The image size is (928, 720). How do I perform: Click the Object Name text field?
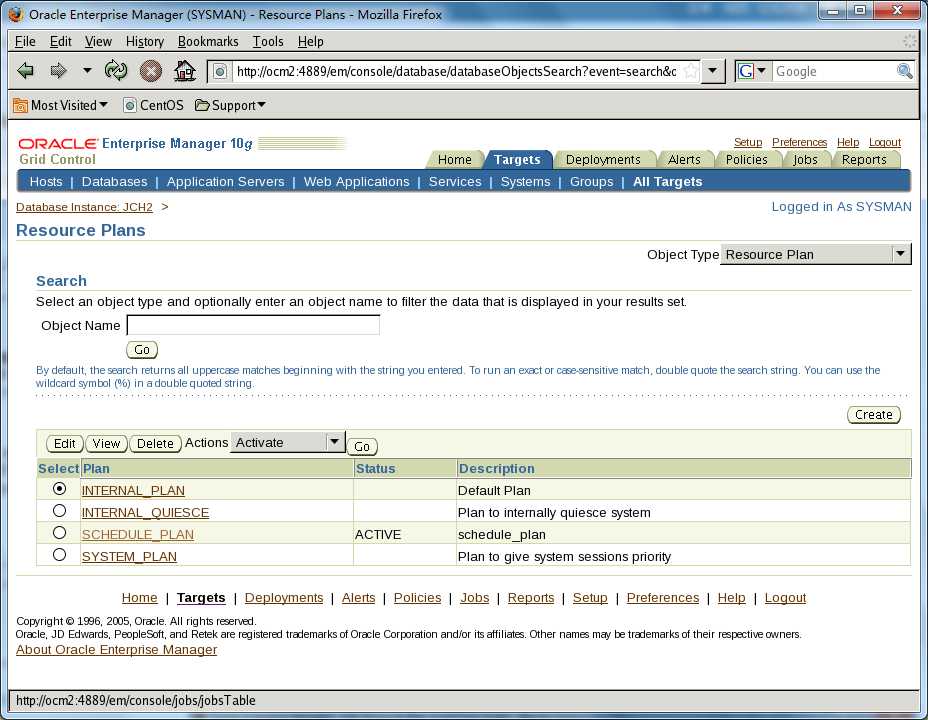(x=253, y=325)
